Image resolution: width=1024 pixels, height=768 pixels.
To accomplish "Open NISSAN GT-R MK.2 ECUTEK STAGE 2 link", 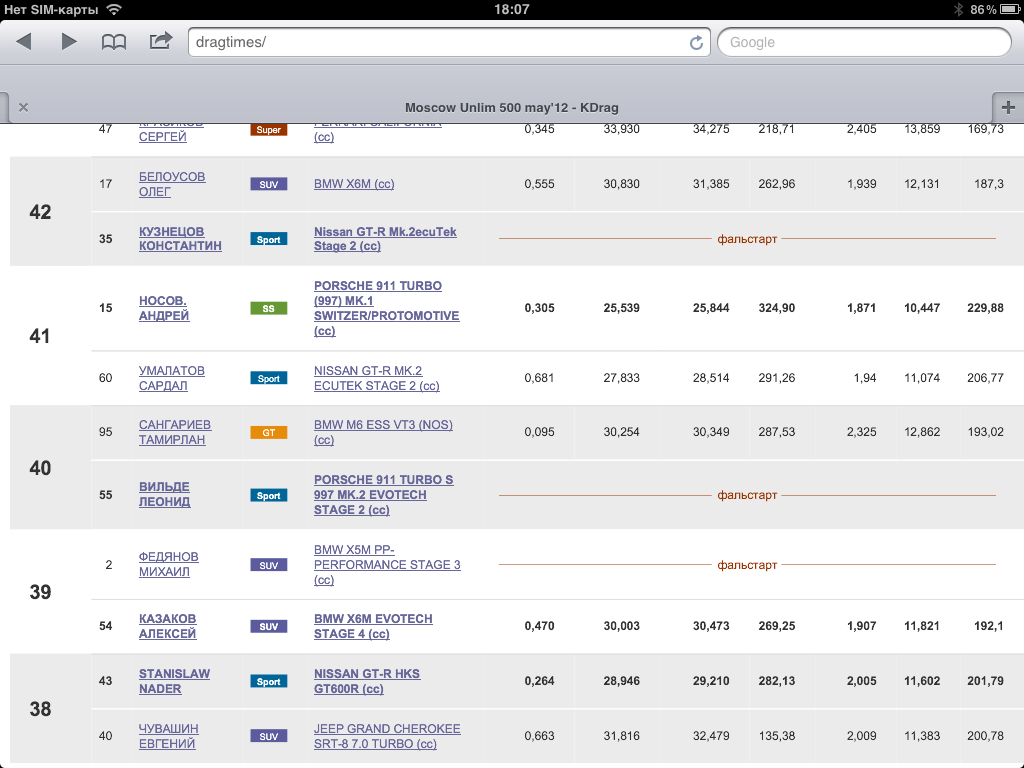I will coord(377,377).
